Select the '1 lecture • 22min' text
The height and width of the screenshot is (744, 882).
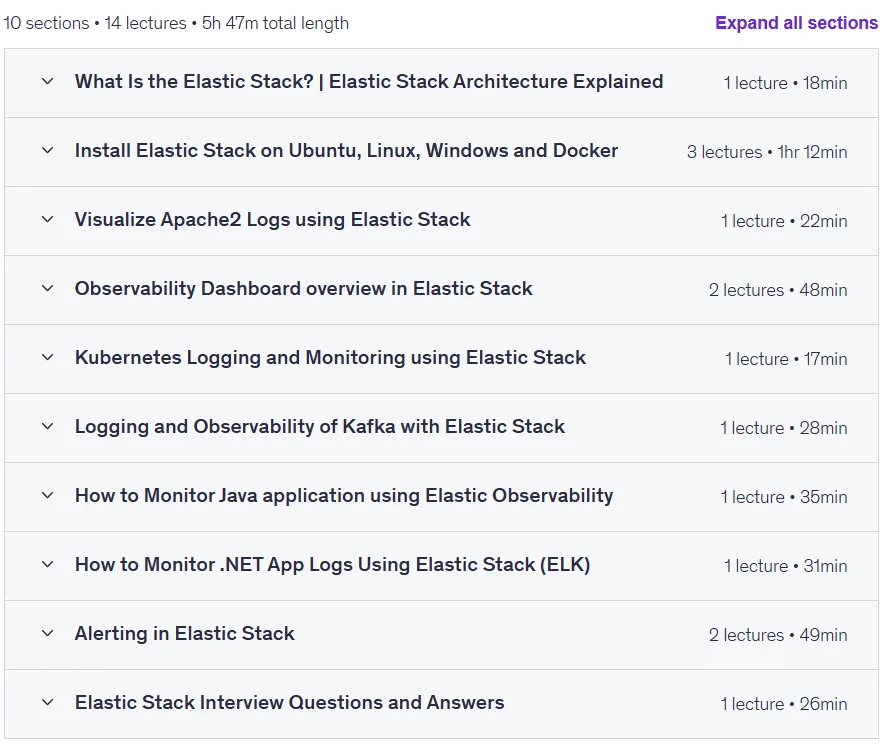784,221
